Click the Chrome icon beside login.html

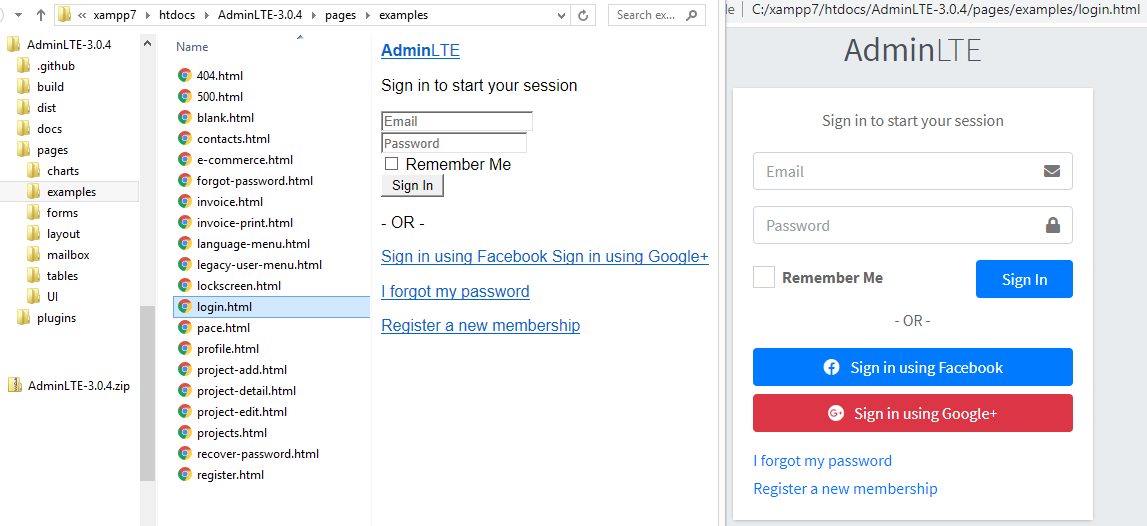pyautogui.click(x=184, y=307)
